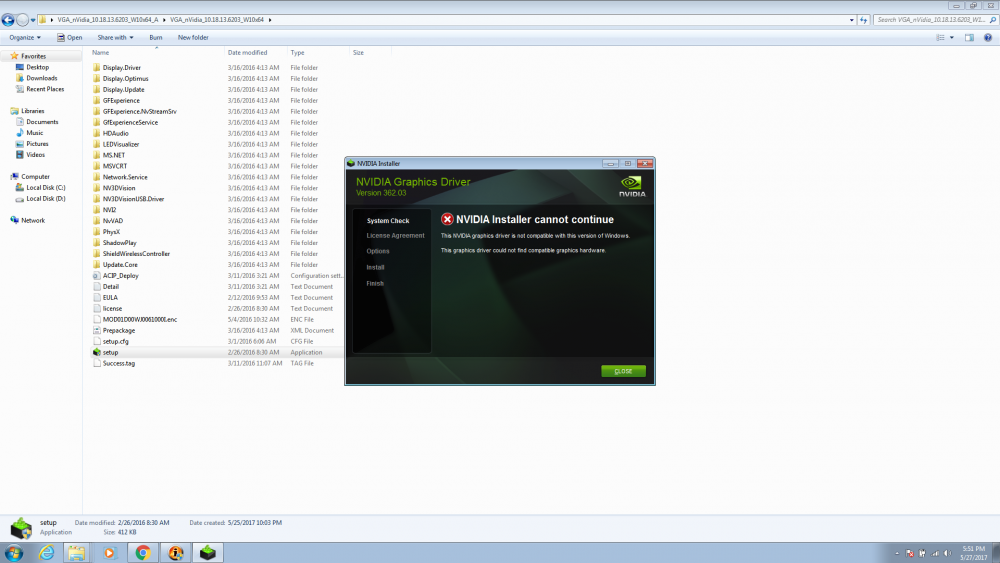Viewport: 1000px width, 563px height.
Task: Toggle the preview pane icon
Action: pyautogui.click(x=969, y=38)
